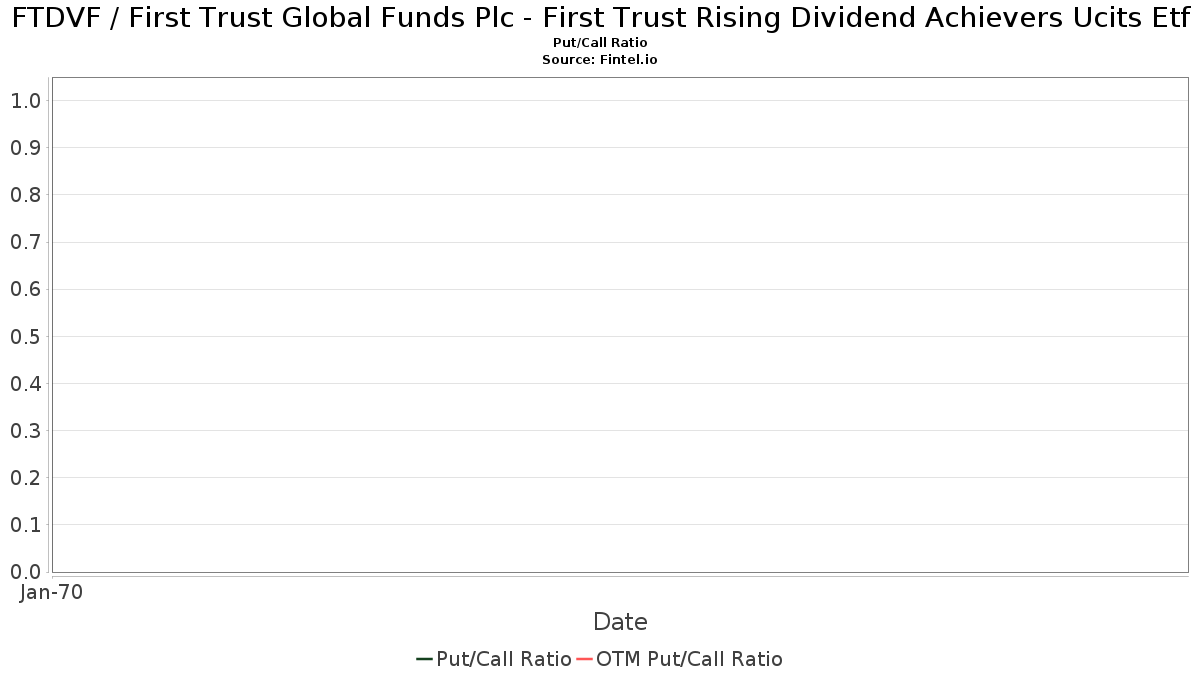Screen dimensions: 1200x675
Task: Click the 0.2 y-axis label
Action: click(25, 478)
